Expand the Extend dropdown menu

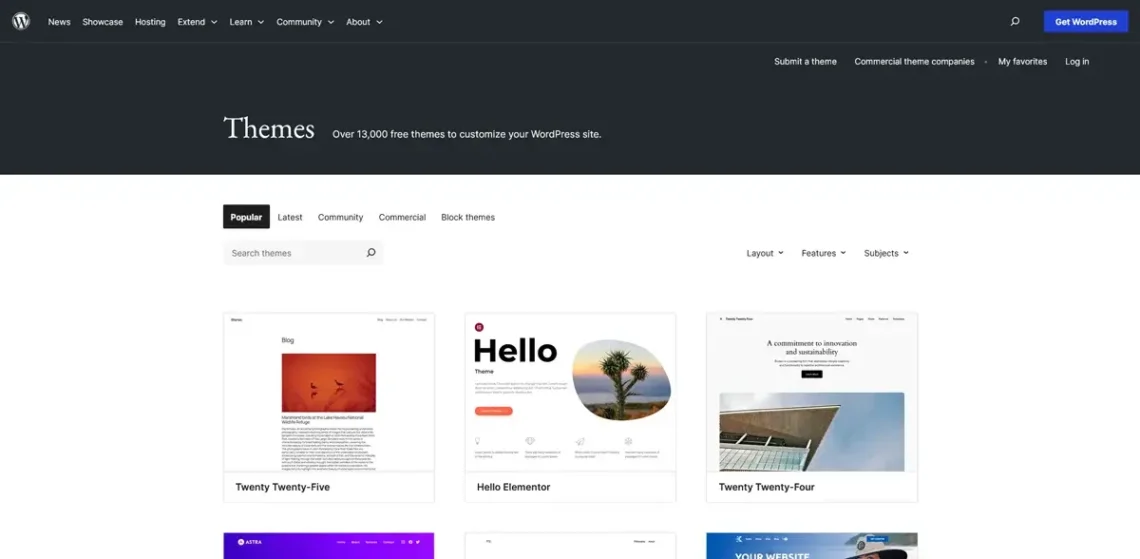[197, 22]
